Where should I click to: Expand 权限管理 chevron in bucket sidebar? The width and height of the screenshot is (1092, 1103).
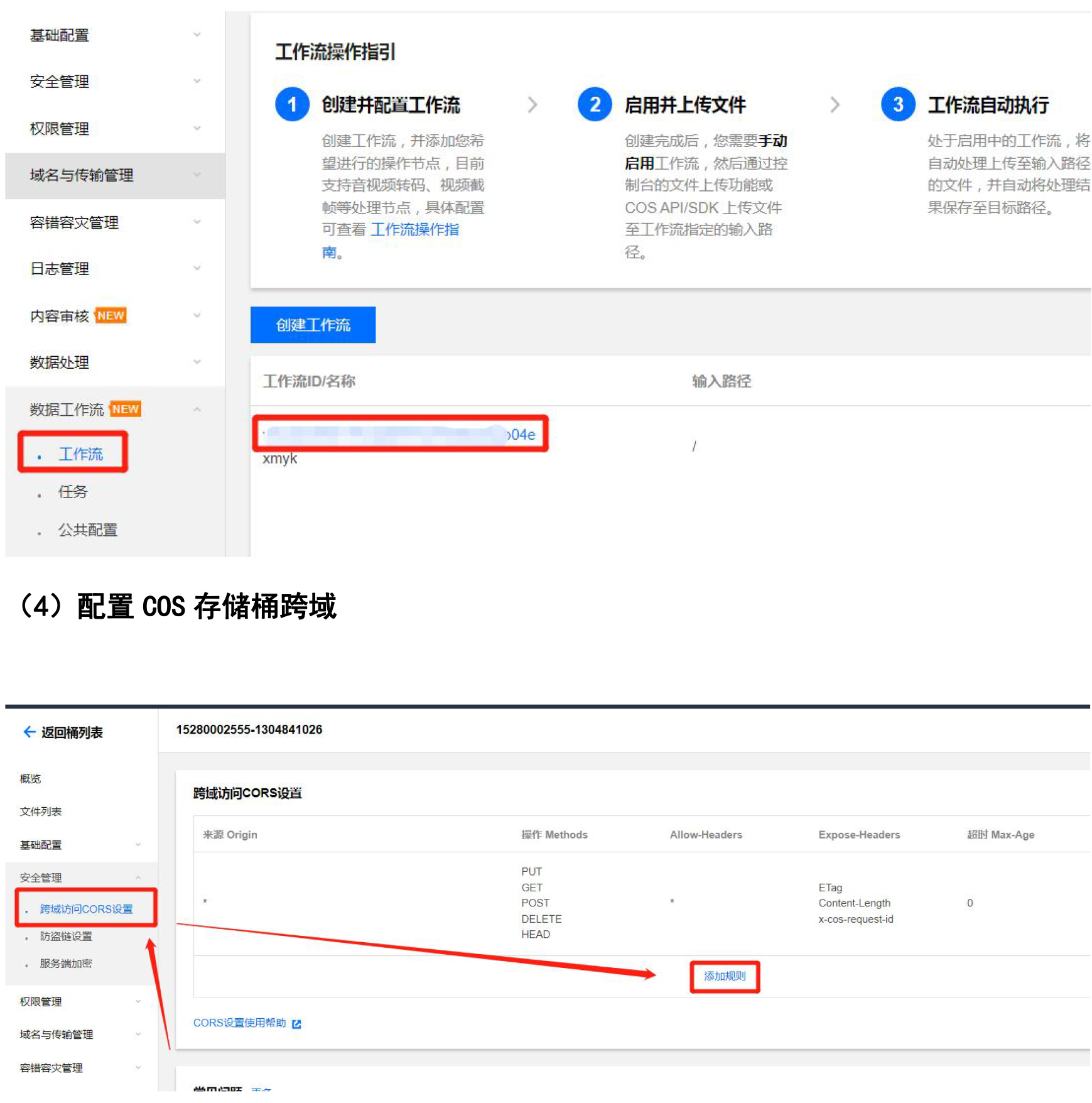(138, 1002)
